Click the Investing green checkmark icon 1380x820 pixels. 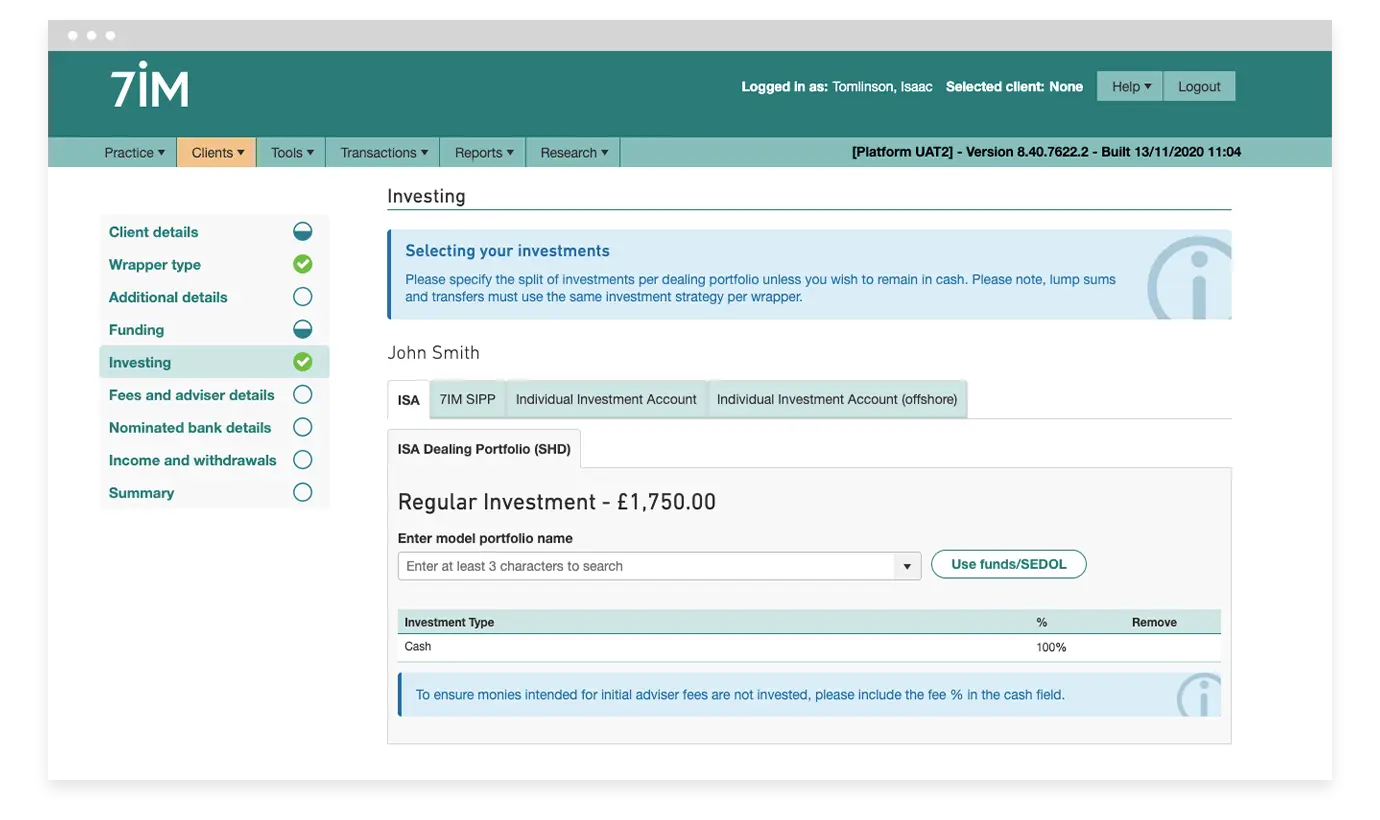(302, 362)
